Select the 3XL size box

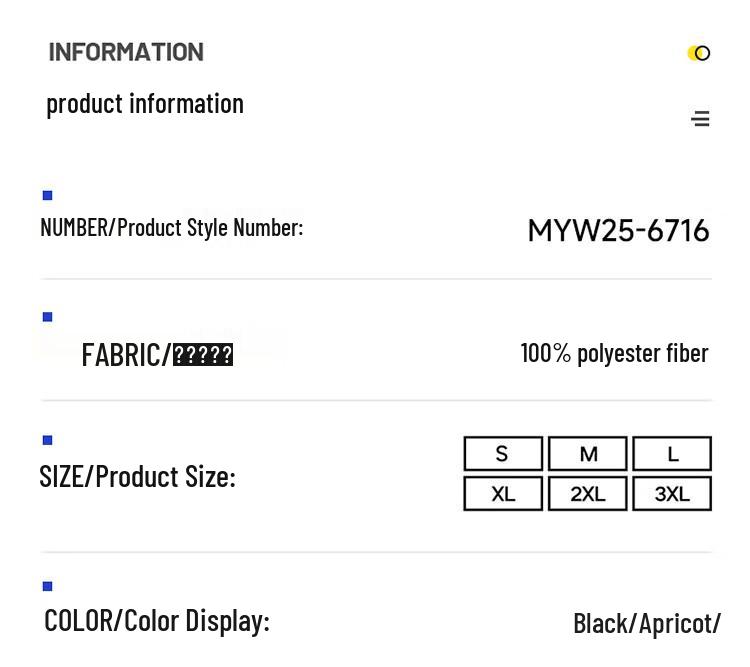coord(672,494)
